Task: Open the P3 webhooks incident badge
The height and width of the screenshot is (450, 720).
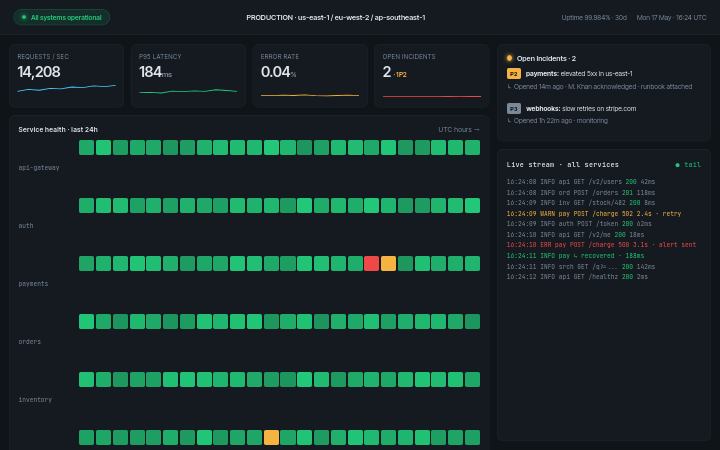Action: (x=513, y=109)
